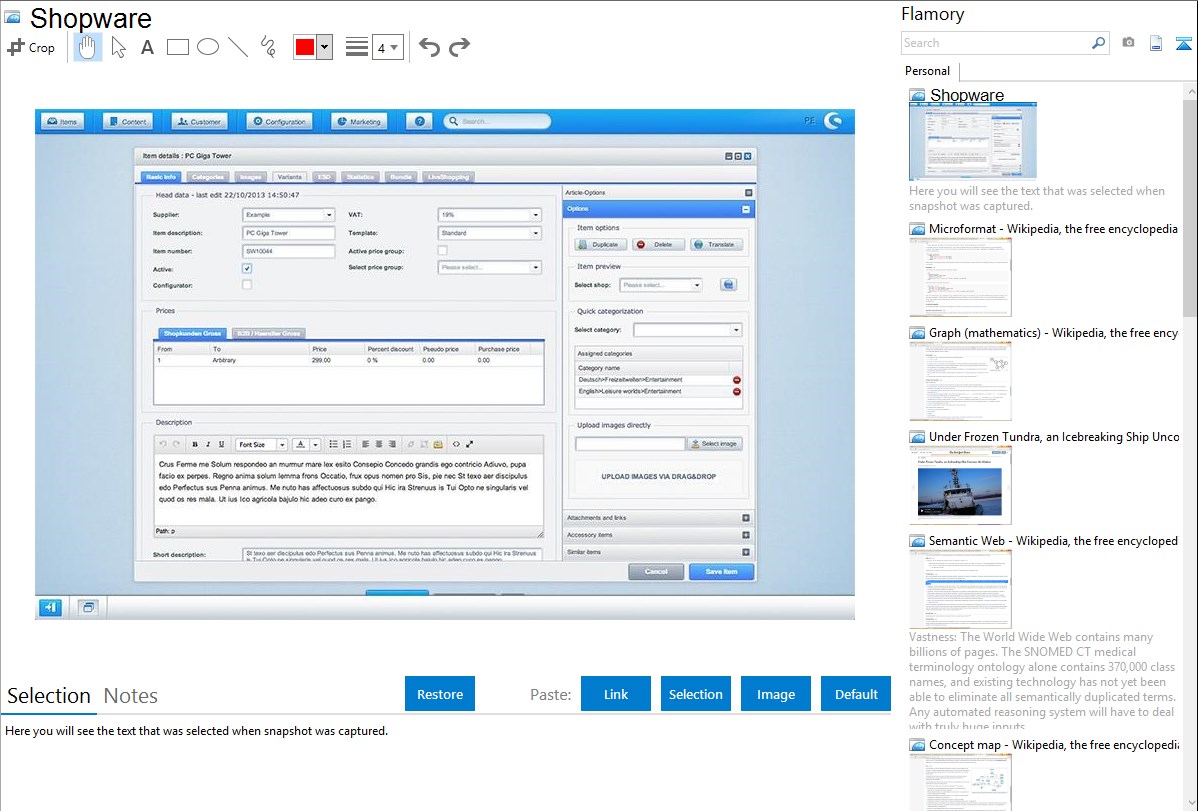This screenshot has width=1198, height=811.
Task: Collapse the Options section in Shopware
Action: [746, 209]
